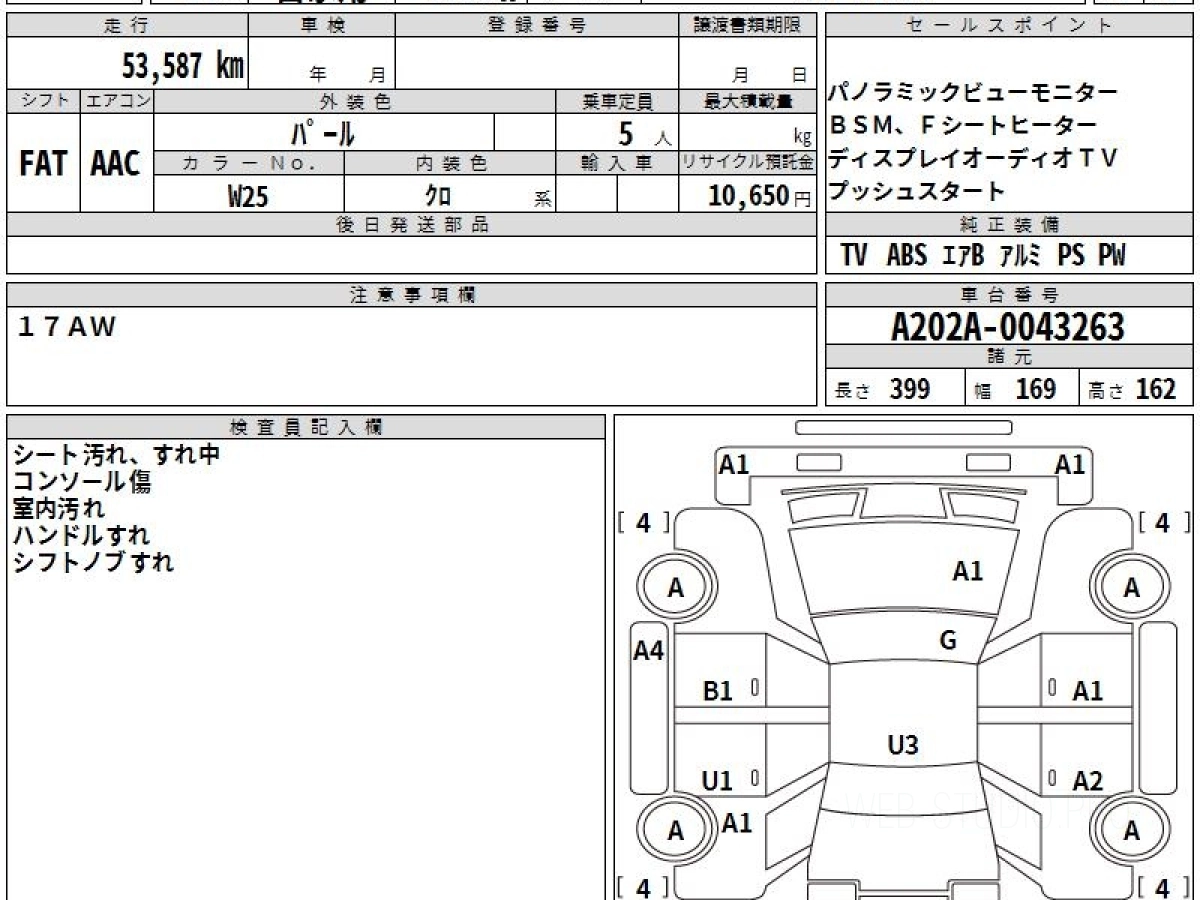The width and height of the screenshot is (1200, 900).
Task: Select the 注意事項欄 header
Action: tap(412, 295)
